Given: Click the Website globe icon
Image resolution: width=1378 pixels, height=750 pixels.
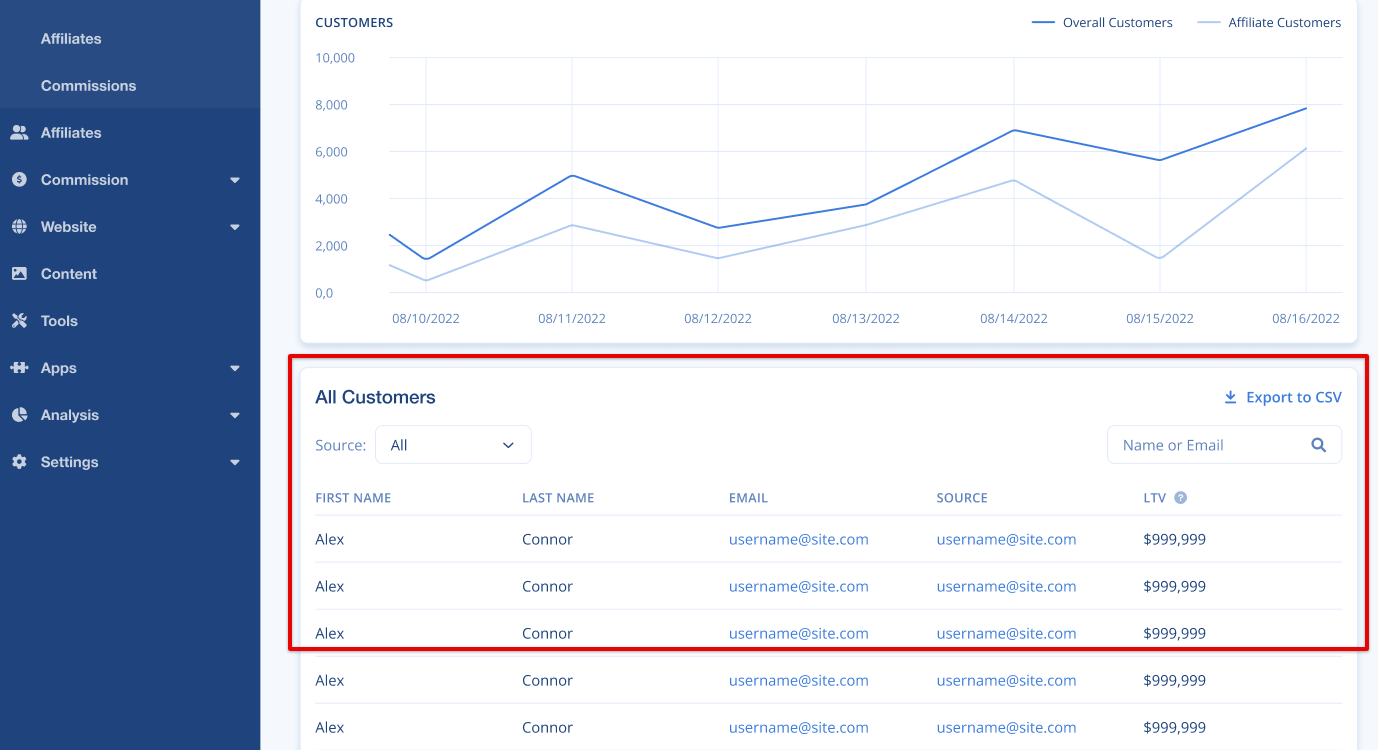Looking at the screenshot, I should coord(19,227).
